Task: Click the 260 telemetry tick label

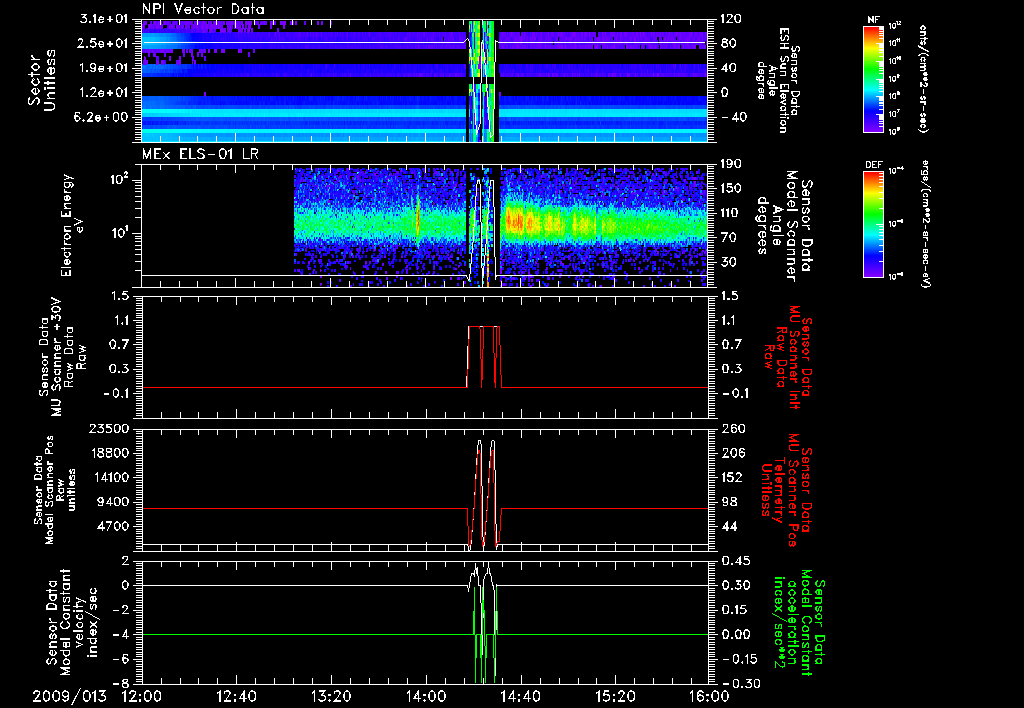Action: (733, 428)
